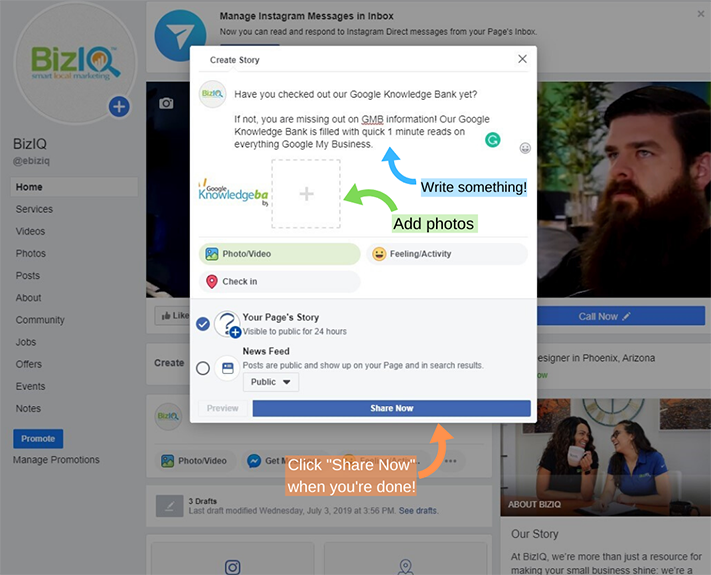
Task: Open the Google Knowledgebank image thumbnail
Action: point(233,194)
